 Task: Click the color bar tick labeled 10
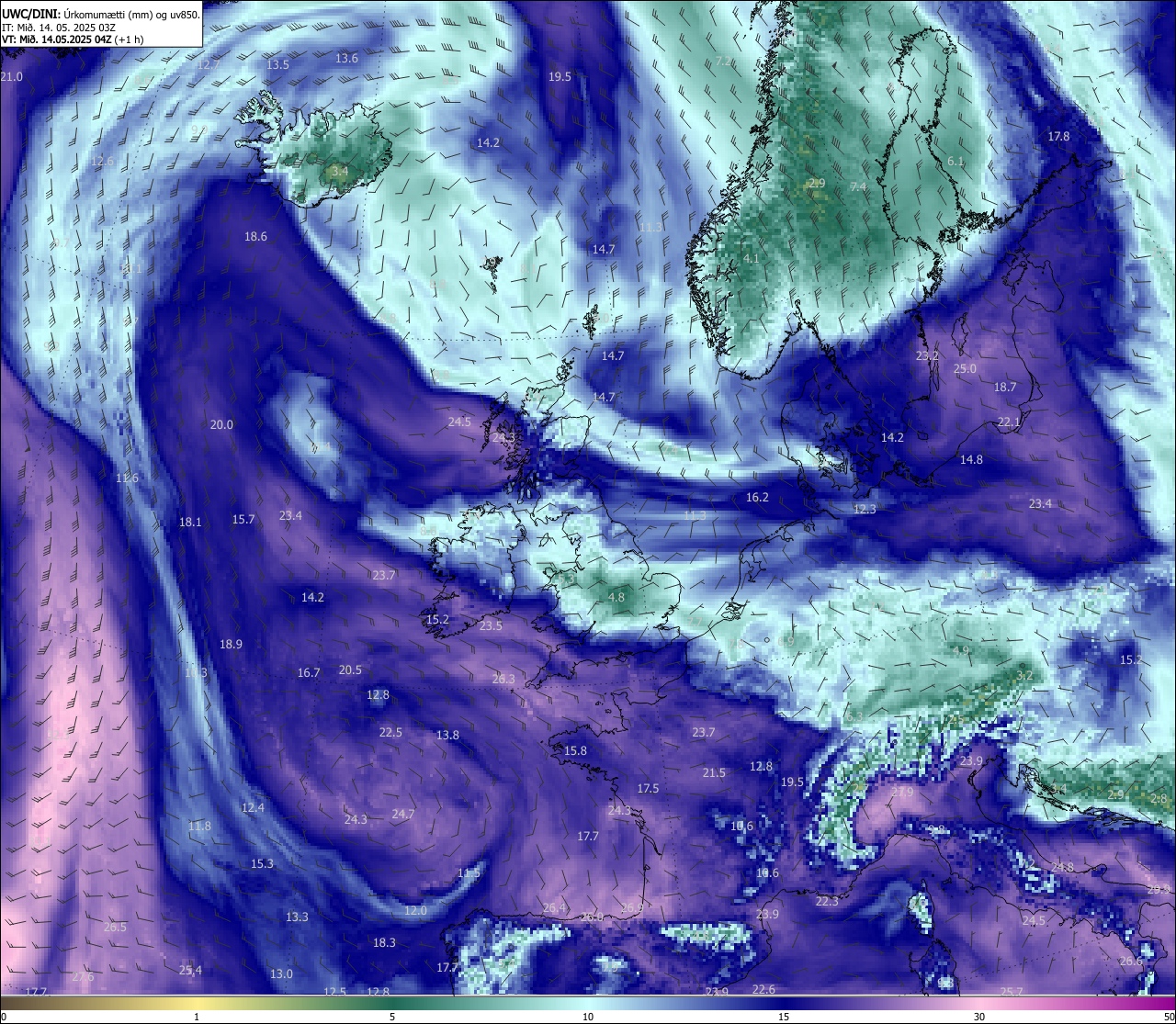pyautogui.click(x=588, y=1017)
